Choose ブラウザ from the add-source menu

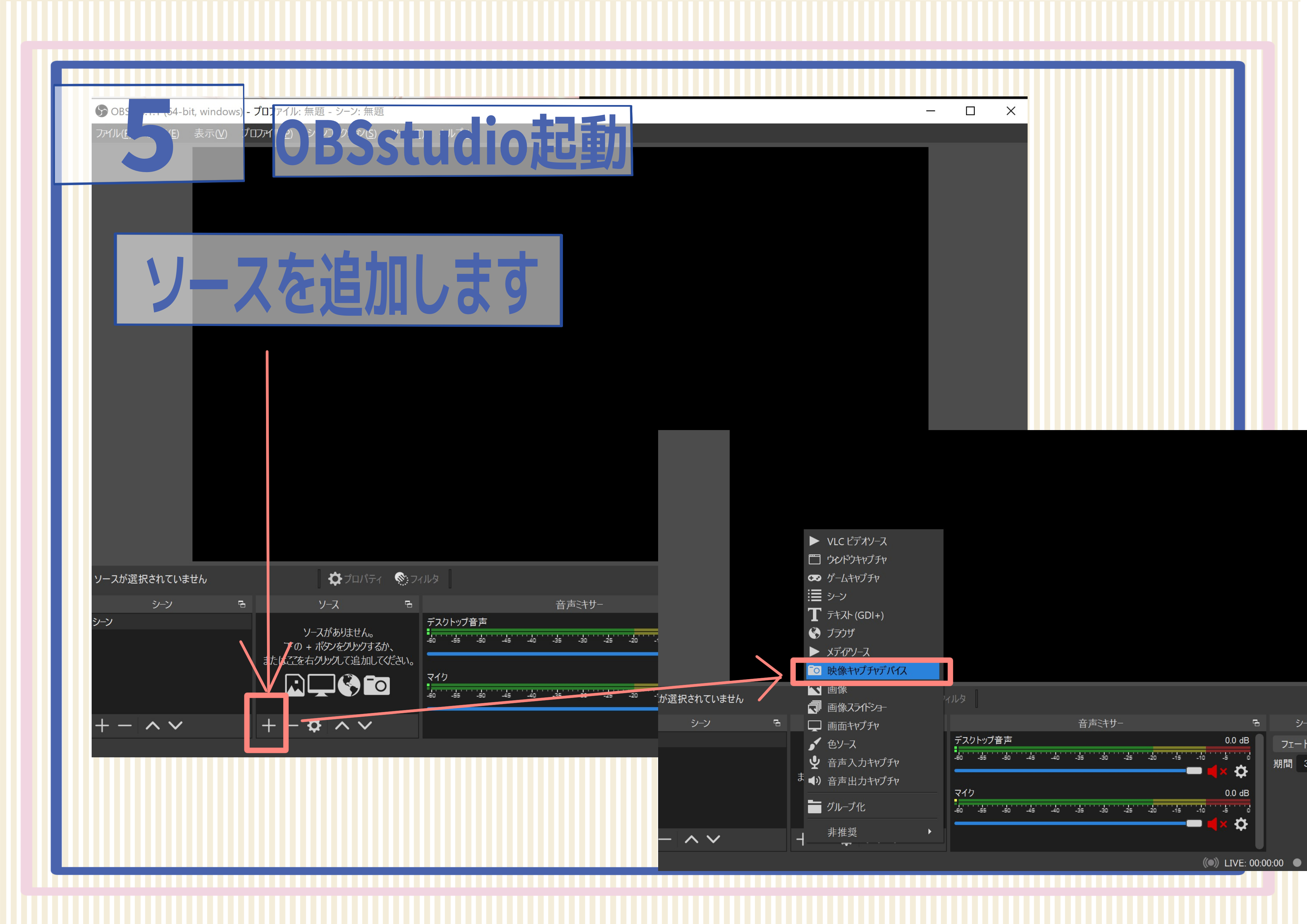873,632
